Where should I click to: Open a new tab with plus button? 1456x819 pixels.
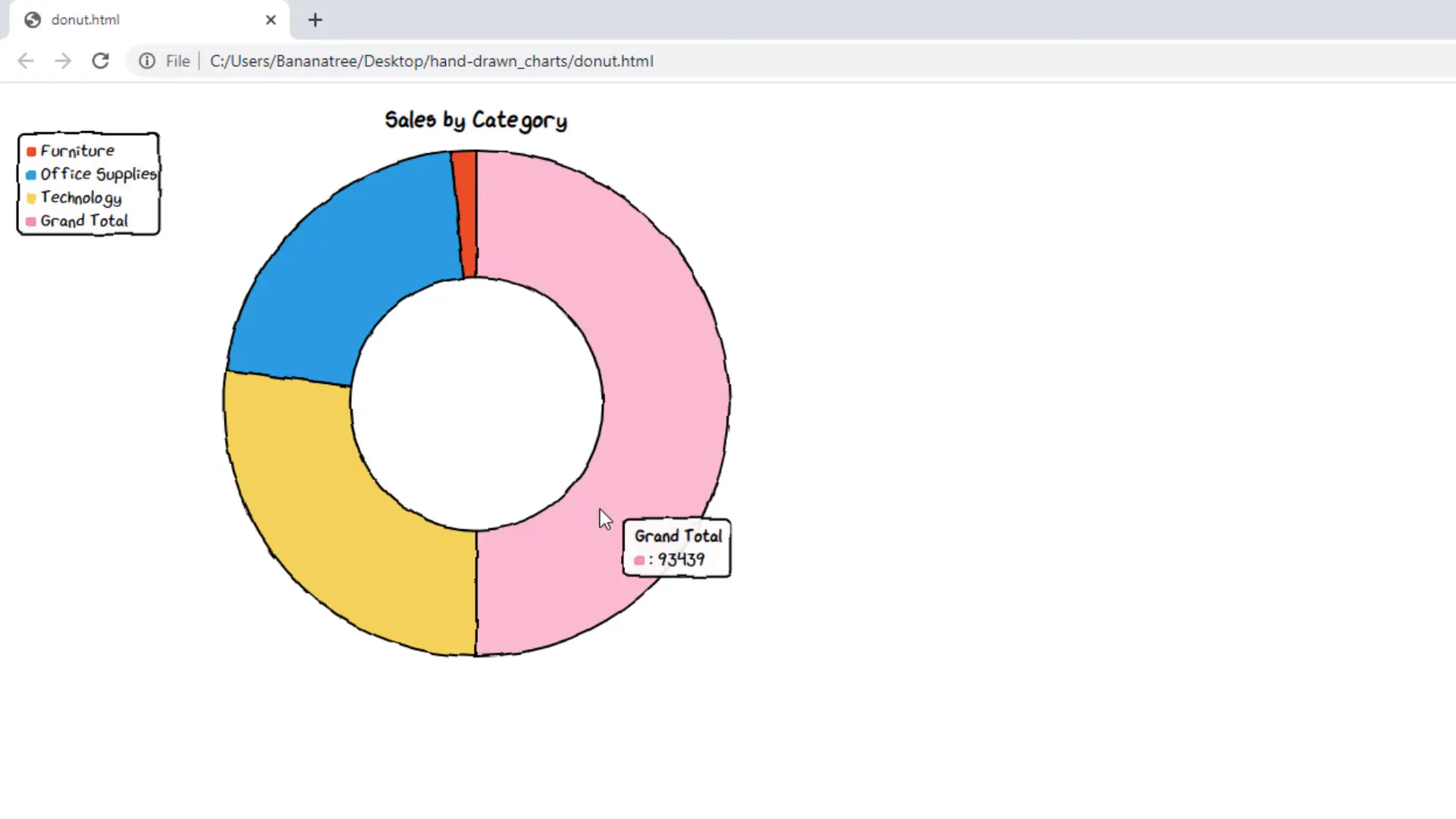click(x=315, y=20)
